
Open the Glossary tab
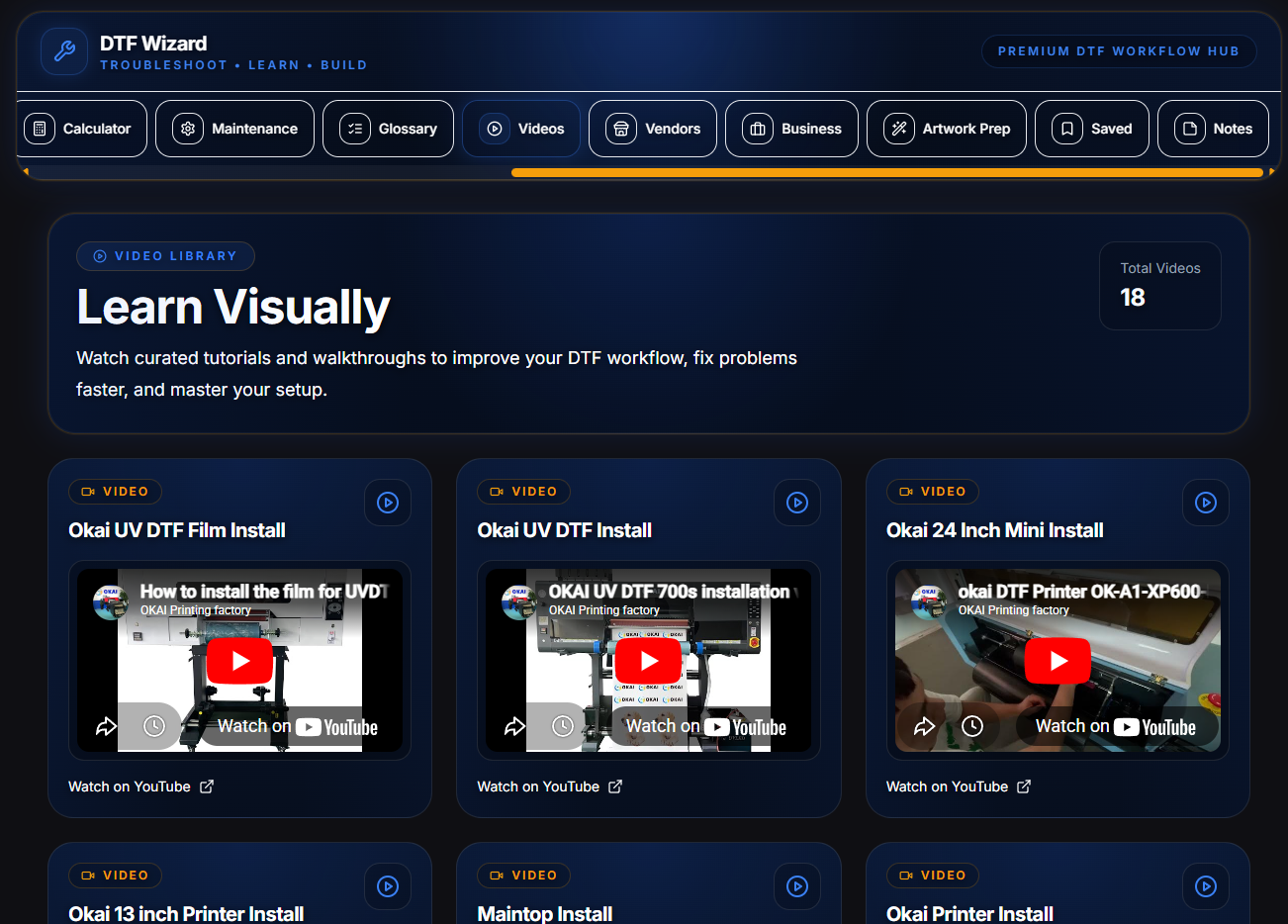click(388, 129)
